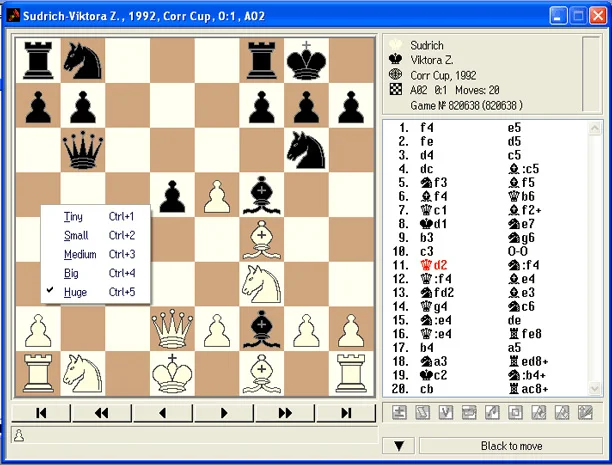Click the Black to move button

511,446
